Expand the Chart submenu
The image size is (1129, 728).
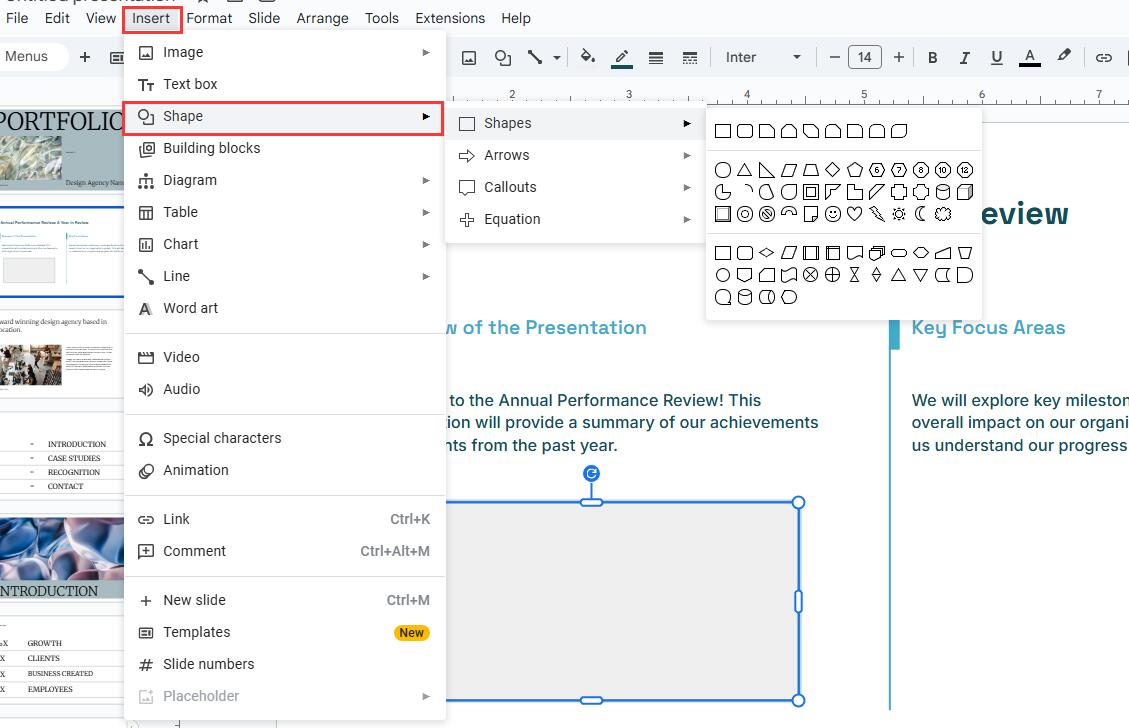coord(284,245)
